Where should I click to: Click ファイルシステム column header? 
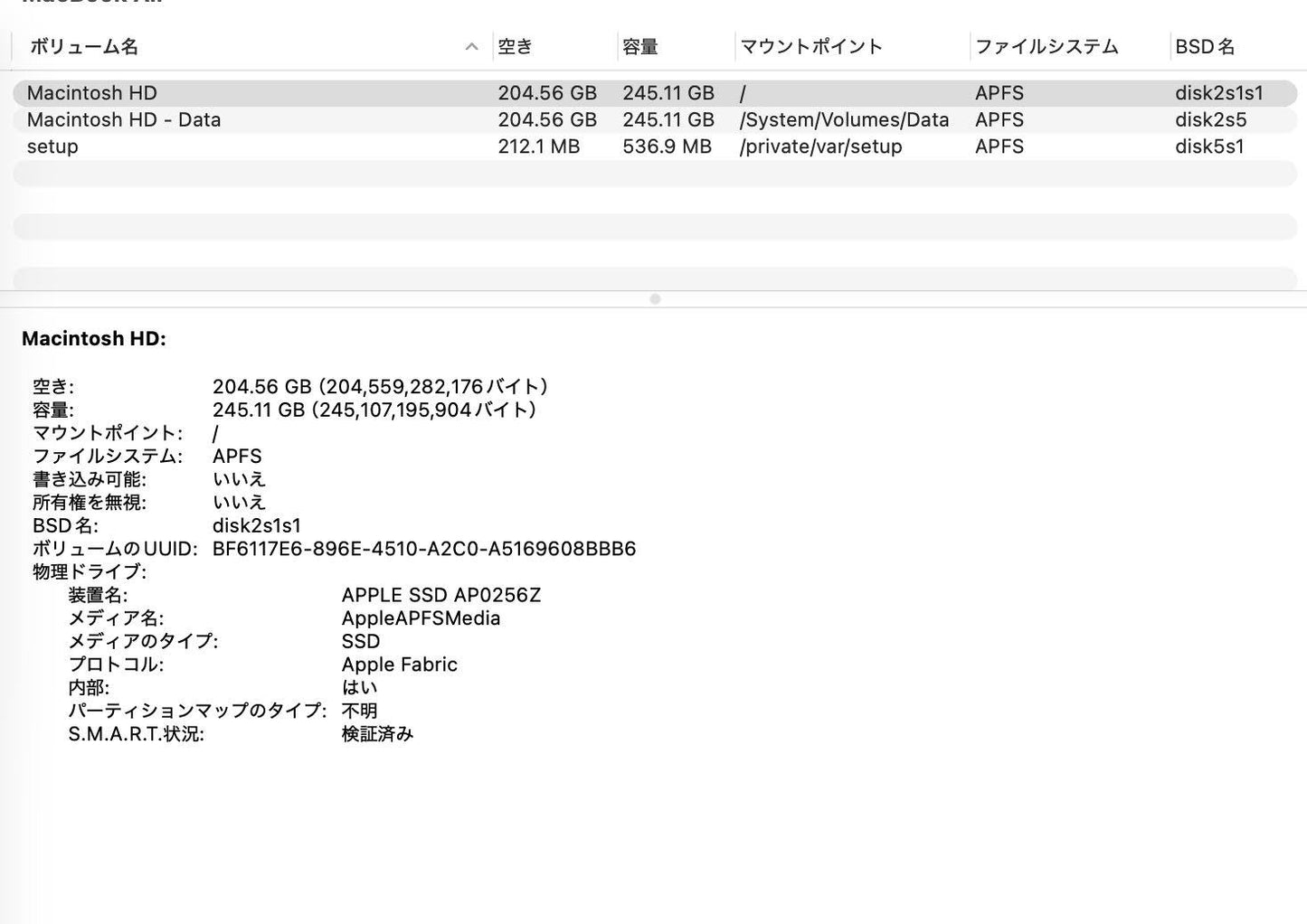pyautogui.click(x=1047, y=47)
